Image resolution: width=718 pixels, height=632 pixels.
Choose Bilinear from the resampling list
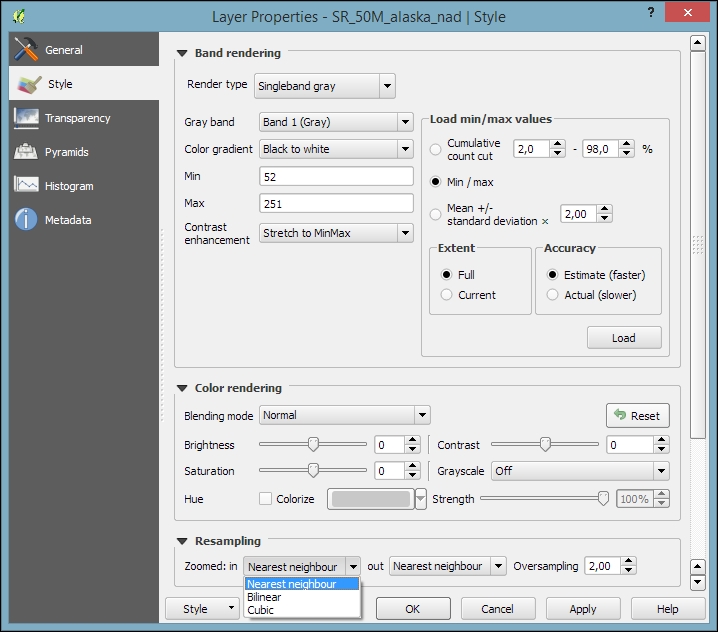click(x=265, y=597)
